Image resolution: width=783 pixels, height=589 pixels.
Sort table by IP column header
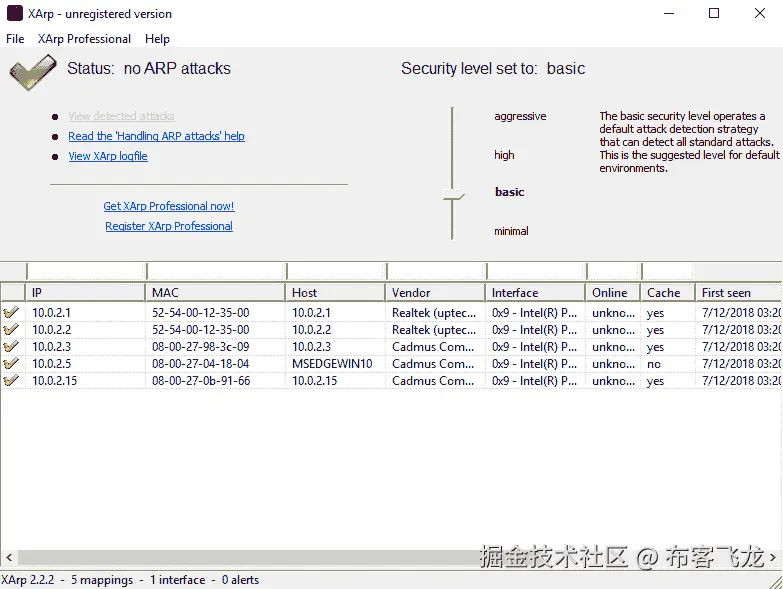tap(85, 293)
